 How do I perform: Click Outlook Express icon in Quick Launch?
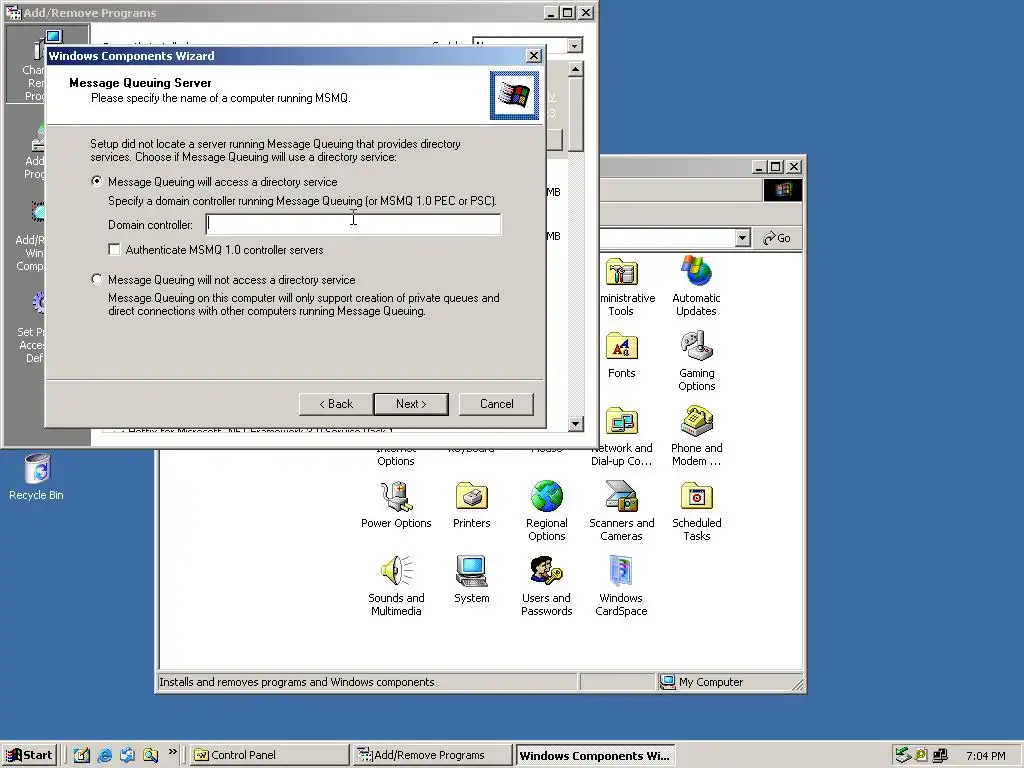pyautogui.click(x=127, y=755)
